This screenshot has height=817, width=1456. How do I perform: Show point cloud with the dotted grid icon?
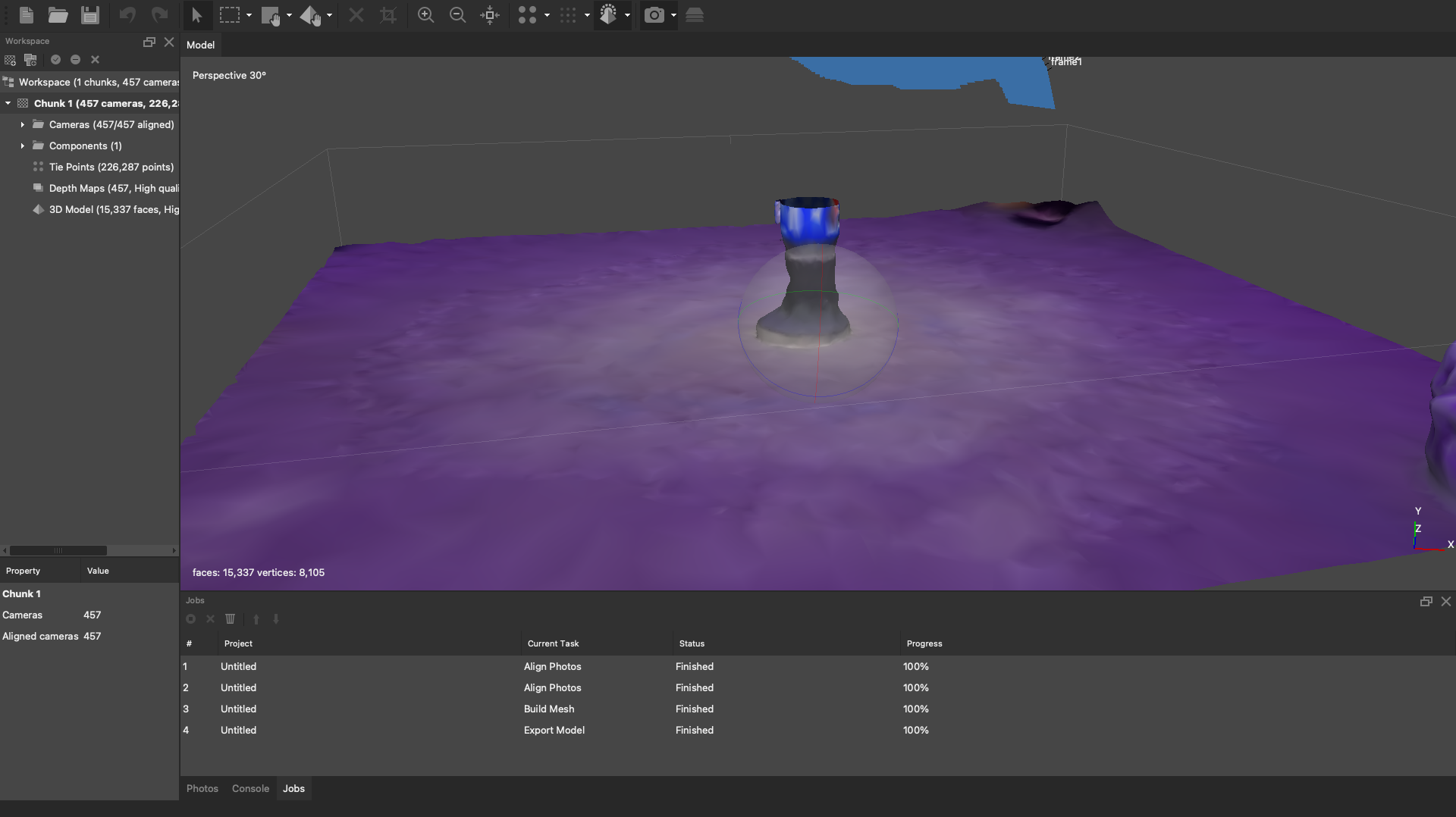pyautogui.click(x=567, y=15)
